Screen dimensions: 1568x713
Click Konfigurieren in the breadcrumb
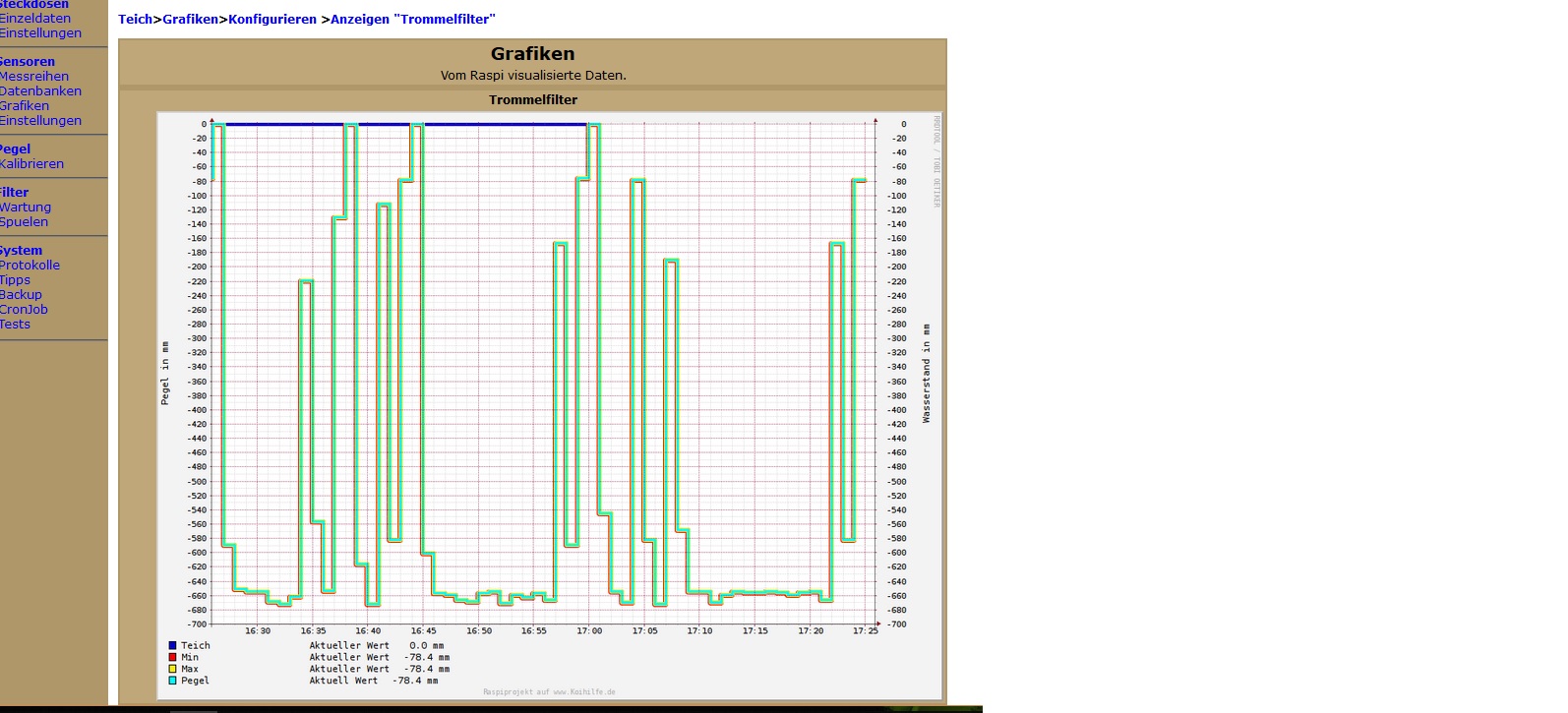(272, 20)
